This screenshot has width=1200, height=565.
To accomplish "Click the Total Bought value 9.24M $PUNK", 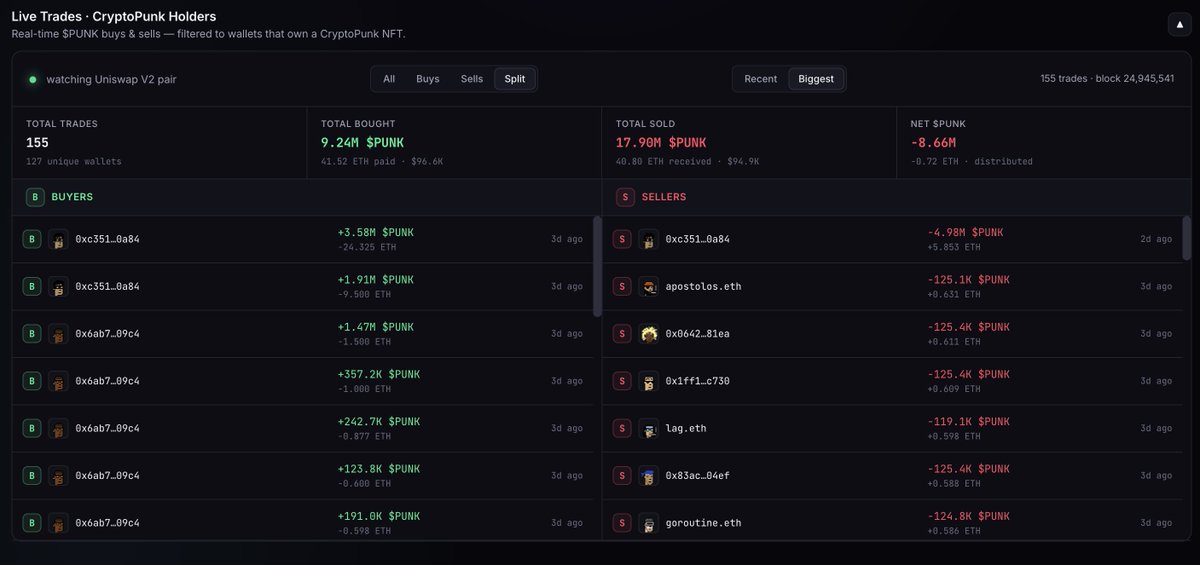I will pos(362,143).
